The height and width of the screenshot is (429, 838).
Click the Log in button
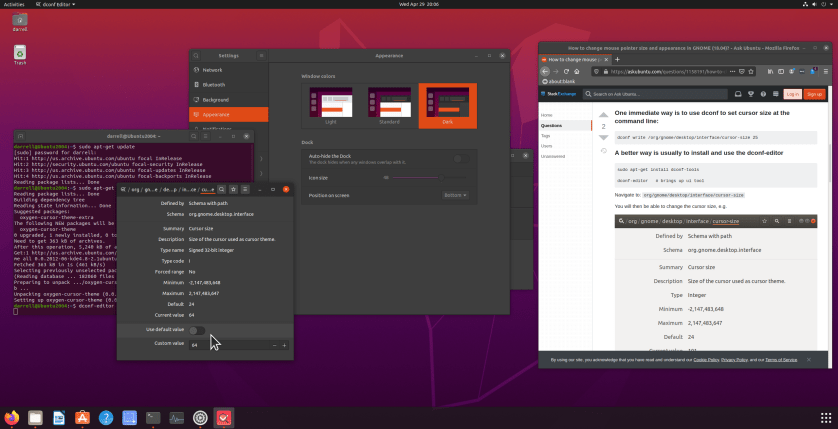[791, 94]
